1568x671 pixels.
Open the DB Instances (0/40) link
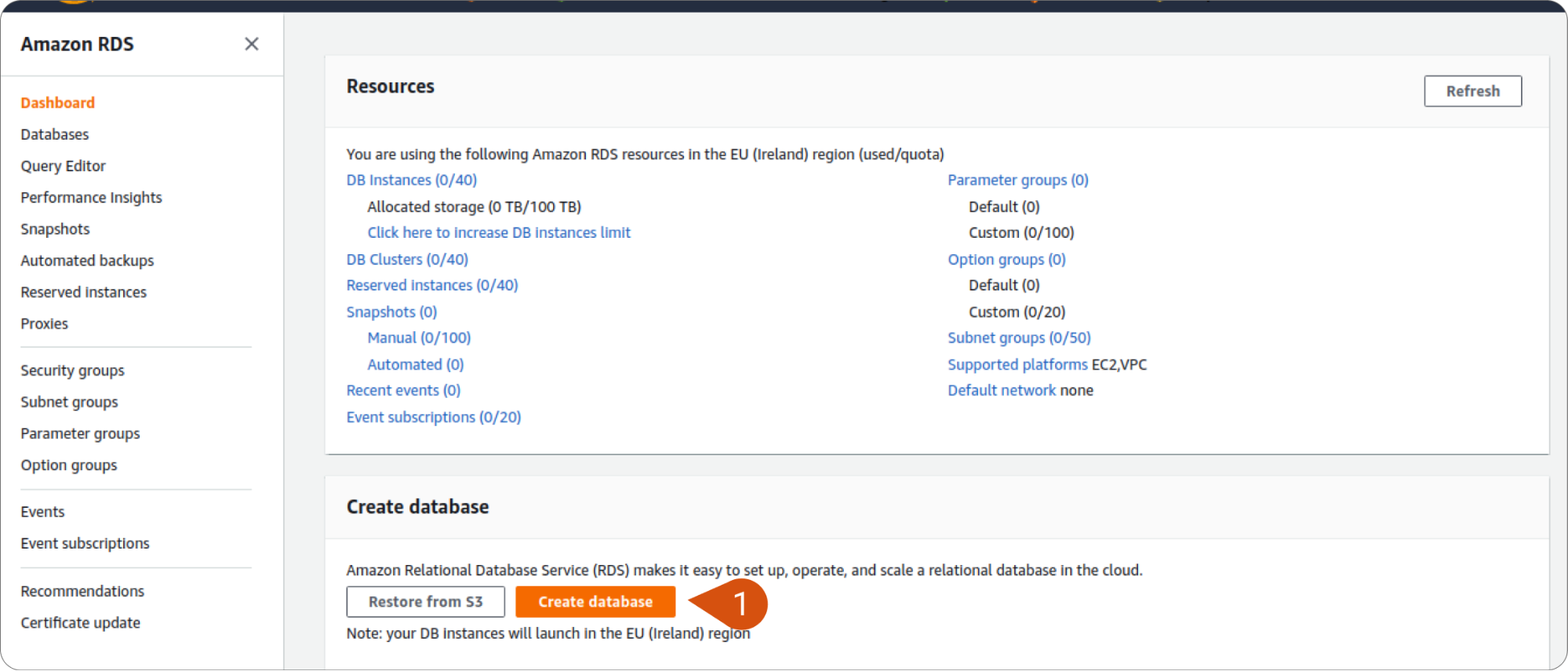point(412,181)
